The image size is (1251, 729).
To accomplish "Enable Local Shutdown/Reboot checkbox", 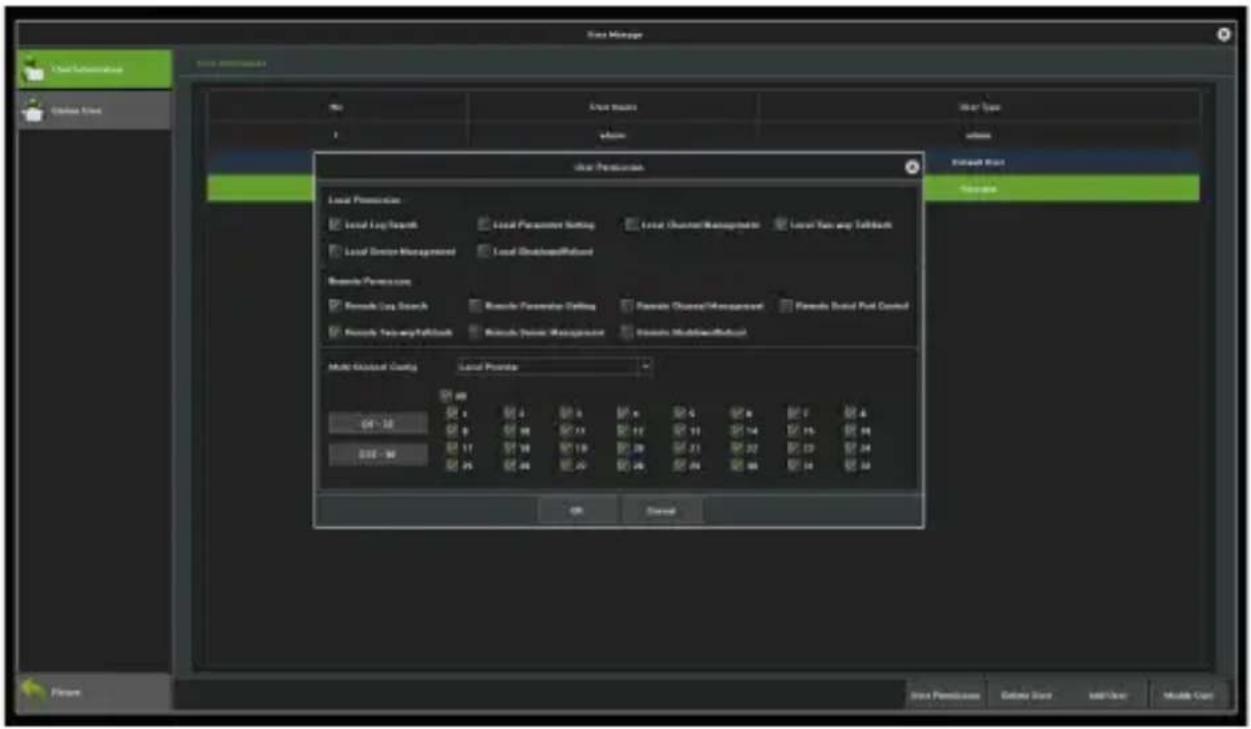I will pyautogui.click(x=484, y=252).
